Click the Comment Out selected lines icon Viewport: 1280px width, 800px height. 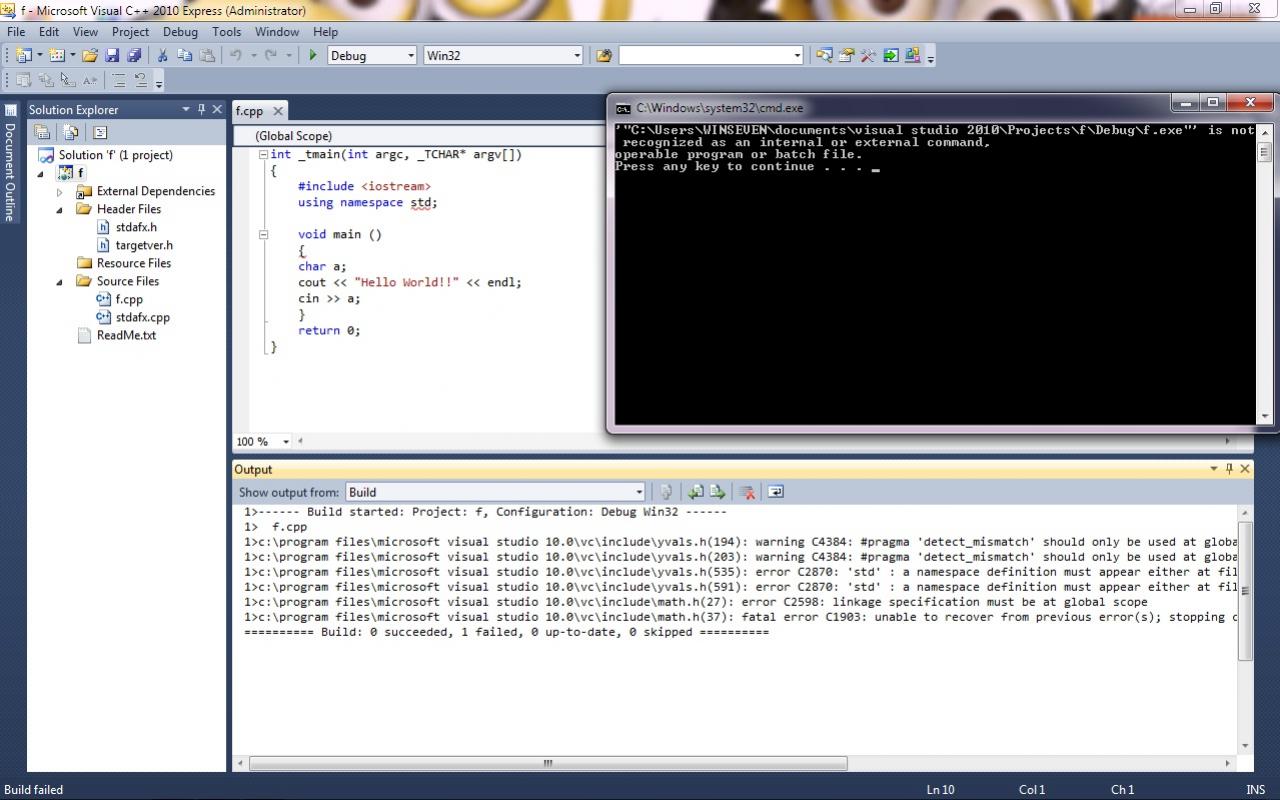click(119, 81)
